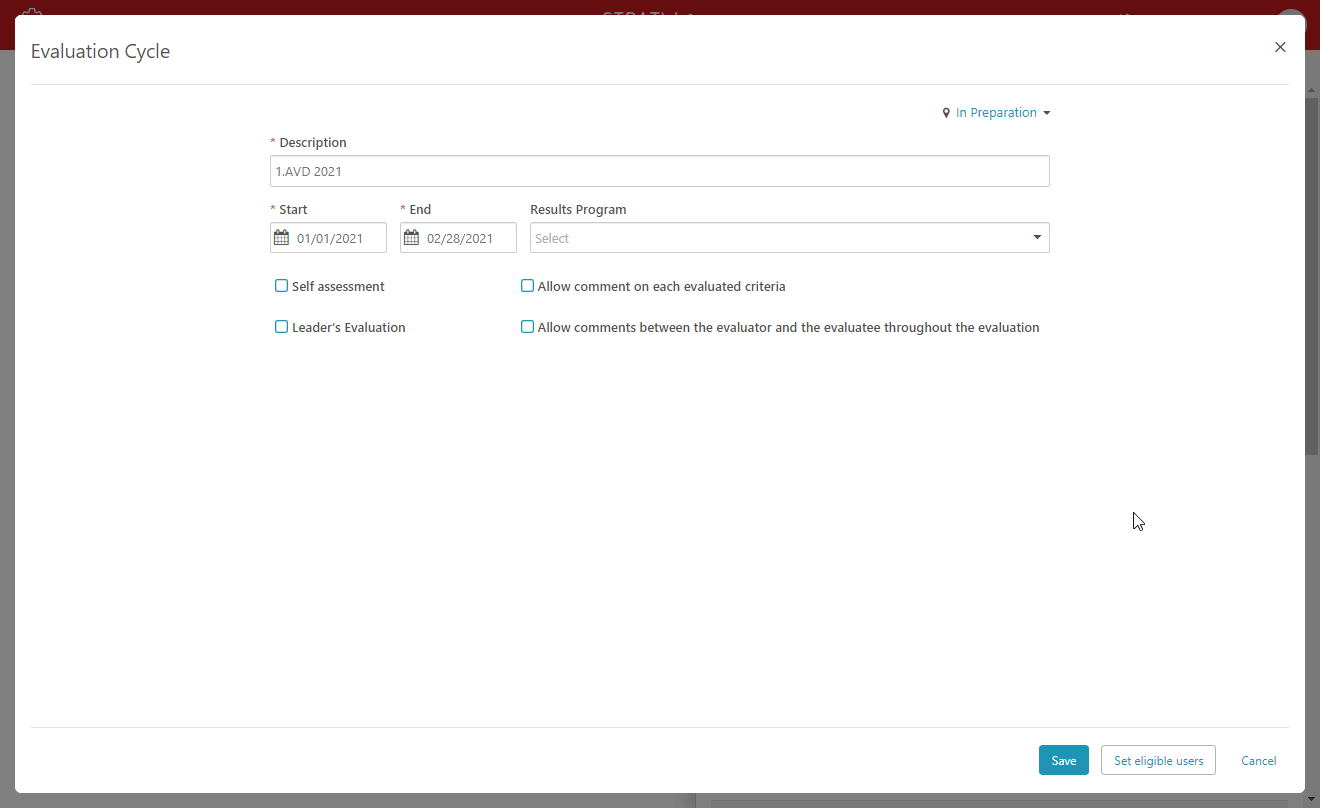Click the Description text field
This screenshot has height=808, width=1320.
[659, 171]
